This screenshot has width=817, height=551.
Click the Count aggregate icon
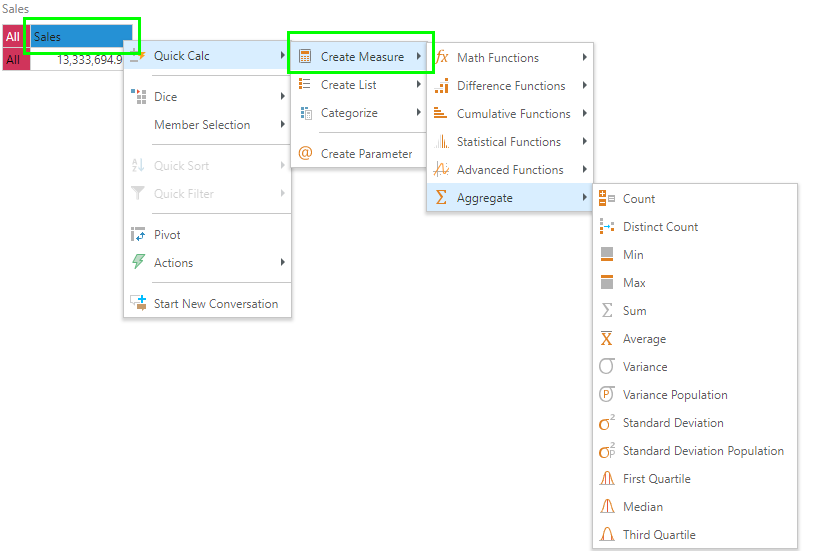[x=607, y=199]
